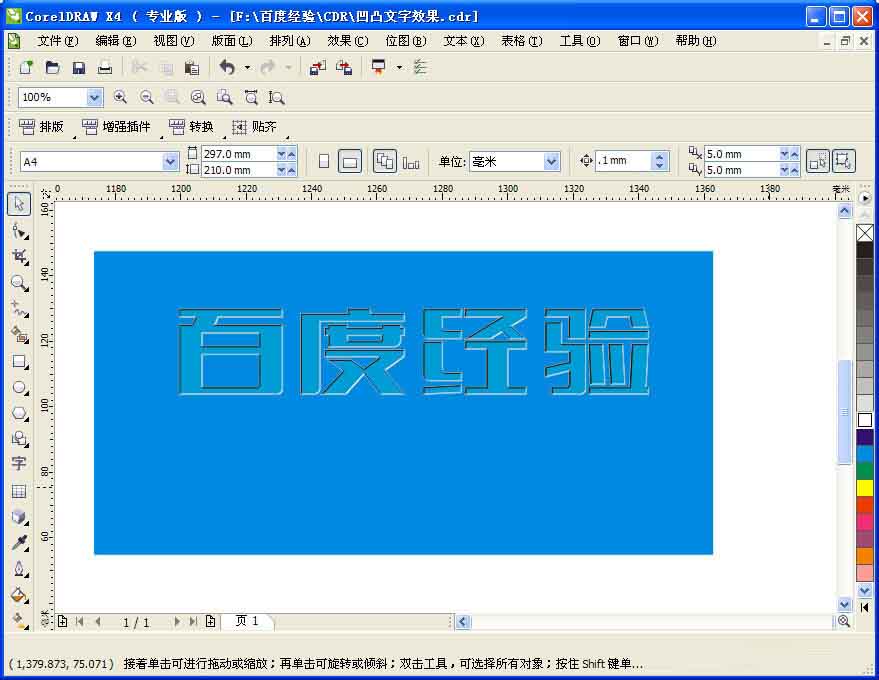Increase the nudge offset .1 mm
Viewport: 879px width, 680px height.
[x=660, y=156]
